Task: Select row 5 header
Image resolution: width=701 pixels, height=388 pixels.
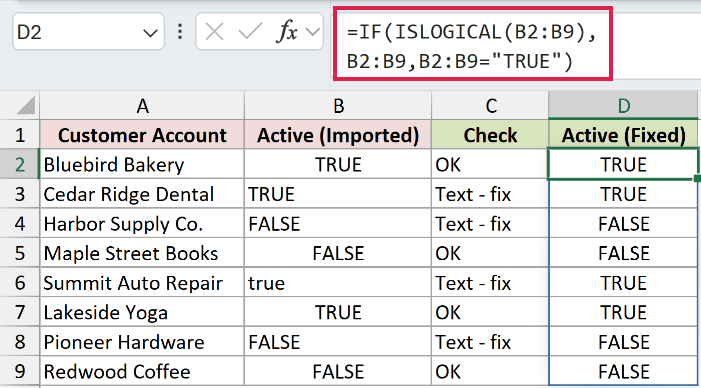Action: pyautogui.click(x=20, y=253)
